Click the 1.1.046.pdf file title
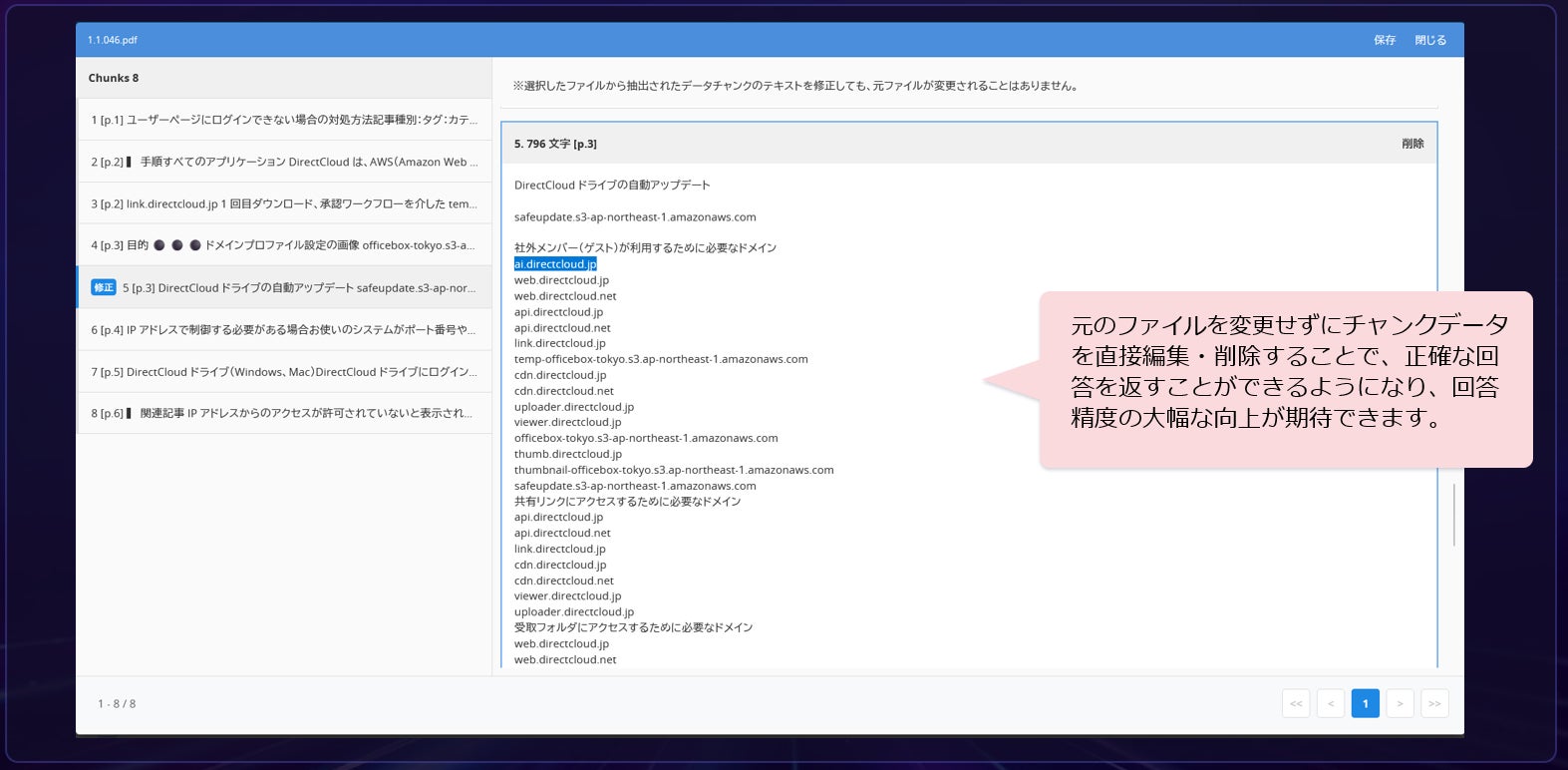 [x=112, y=40]
